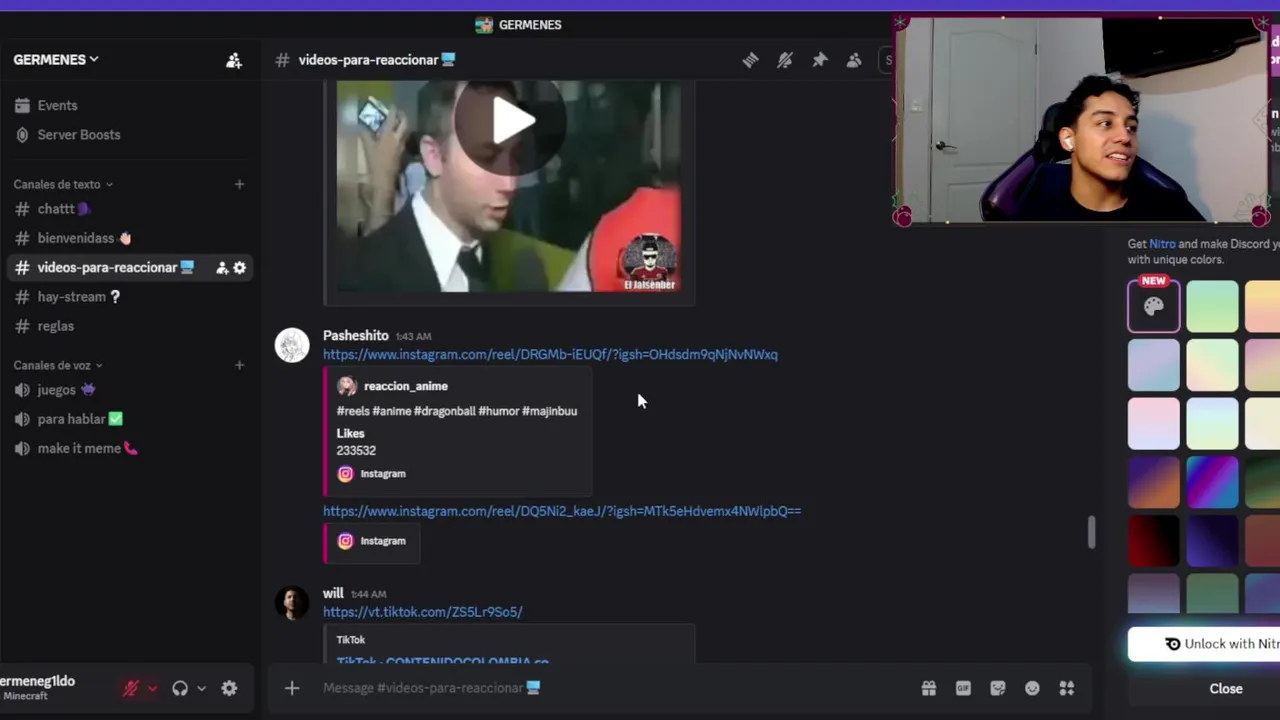This screenshot has height=720, width=1280.
Task: Open the gift icon in message bar
Action: click(x=929, y=688)
